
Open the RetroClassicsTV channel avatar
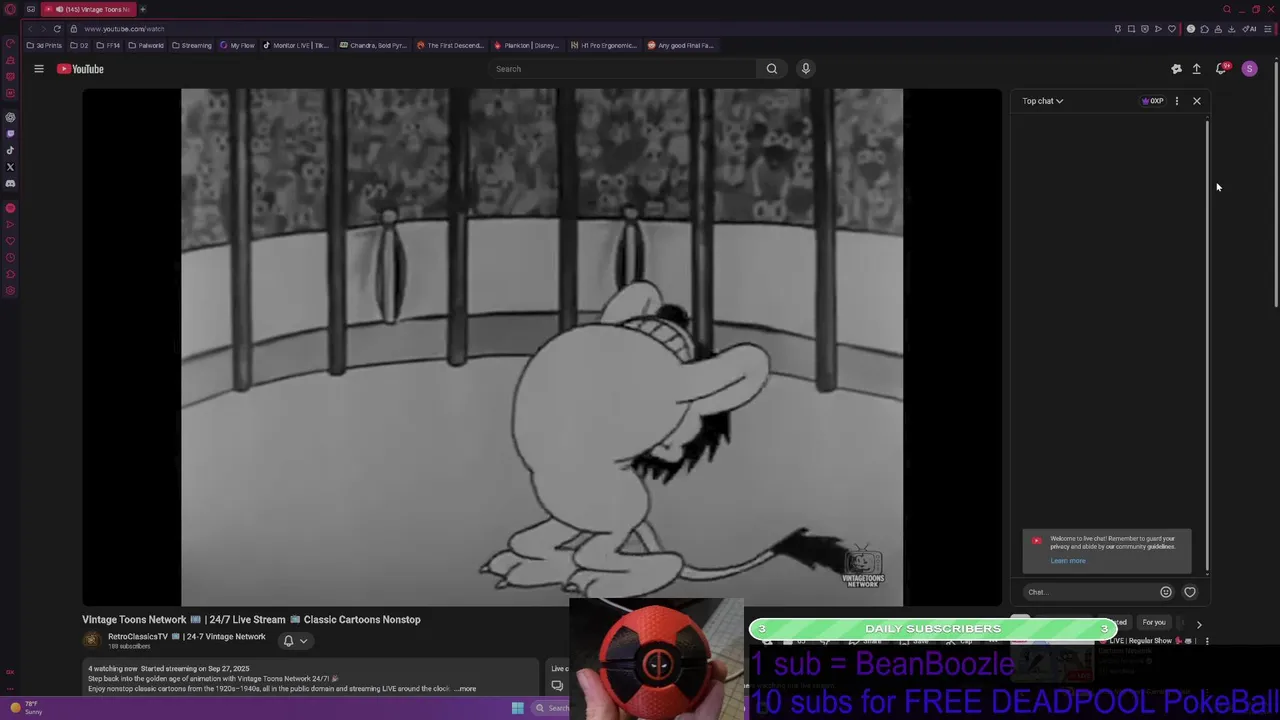tap(92, 641)
